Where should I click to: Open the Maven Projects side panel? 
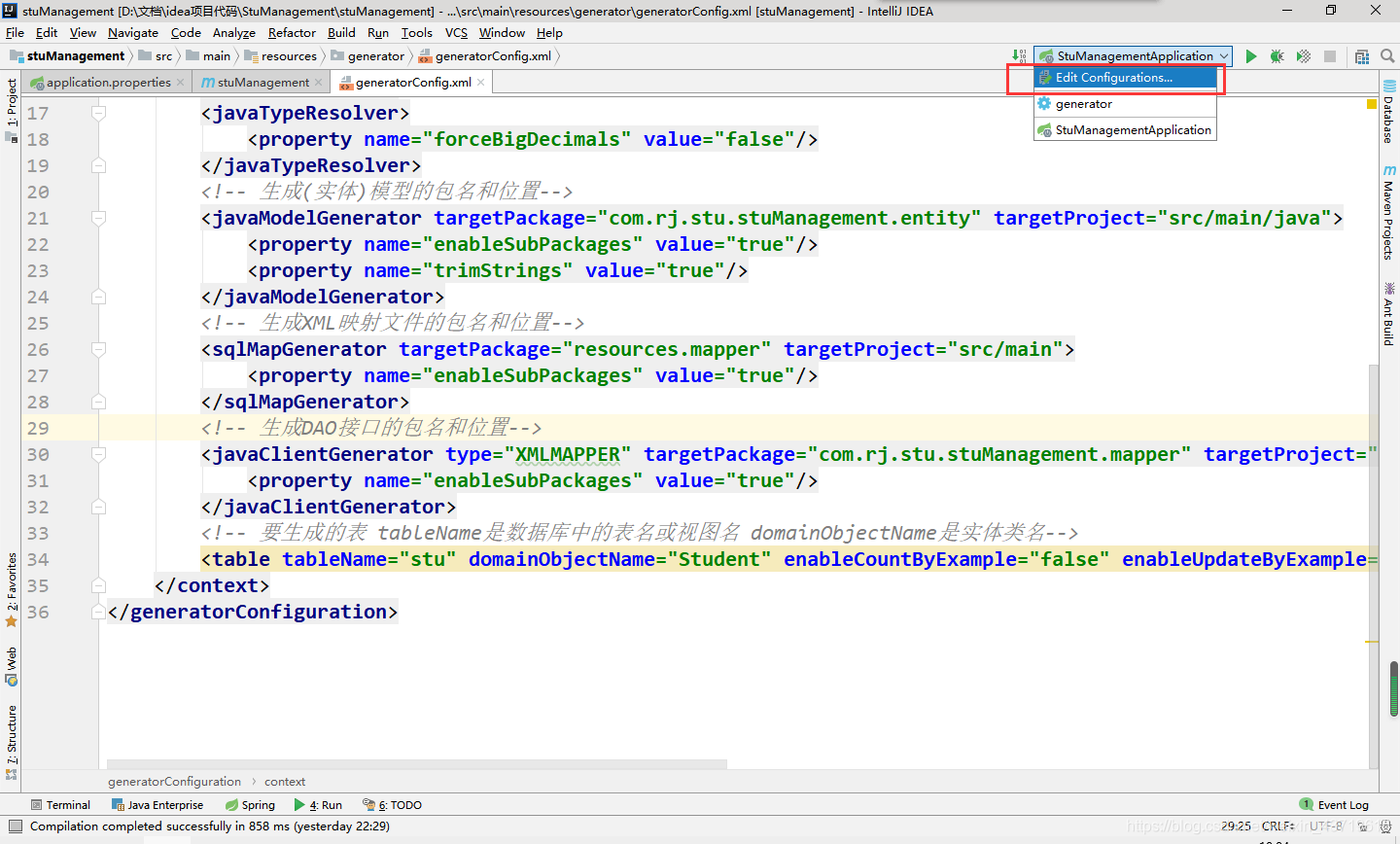(x=1388, y=213)
